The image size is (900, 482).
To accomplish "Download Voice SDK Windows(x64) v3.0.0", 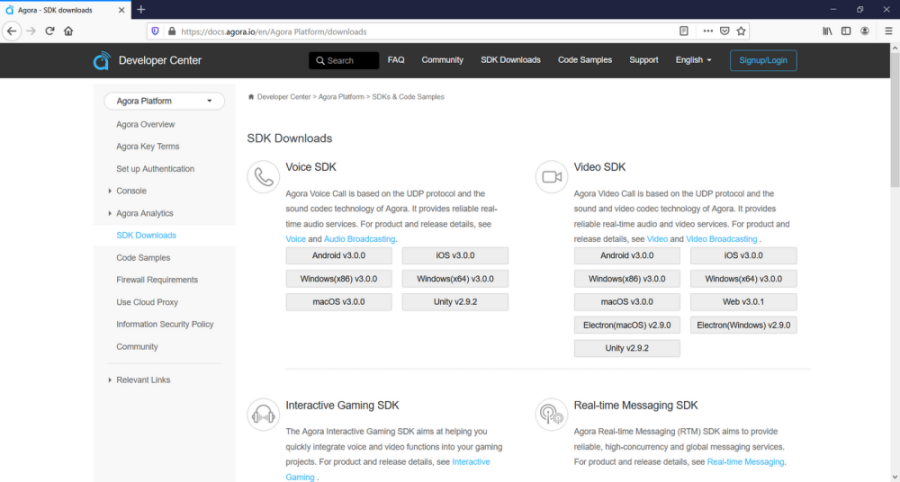I will tap(455, 279).
